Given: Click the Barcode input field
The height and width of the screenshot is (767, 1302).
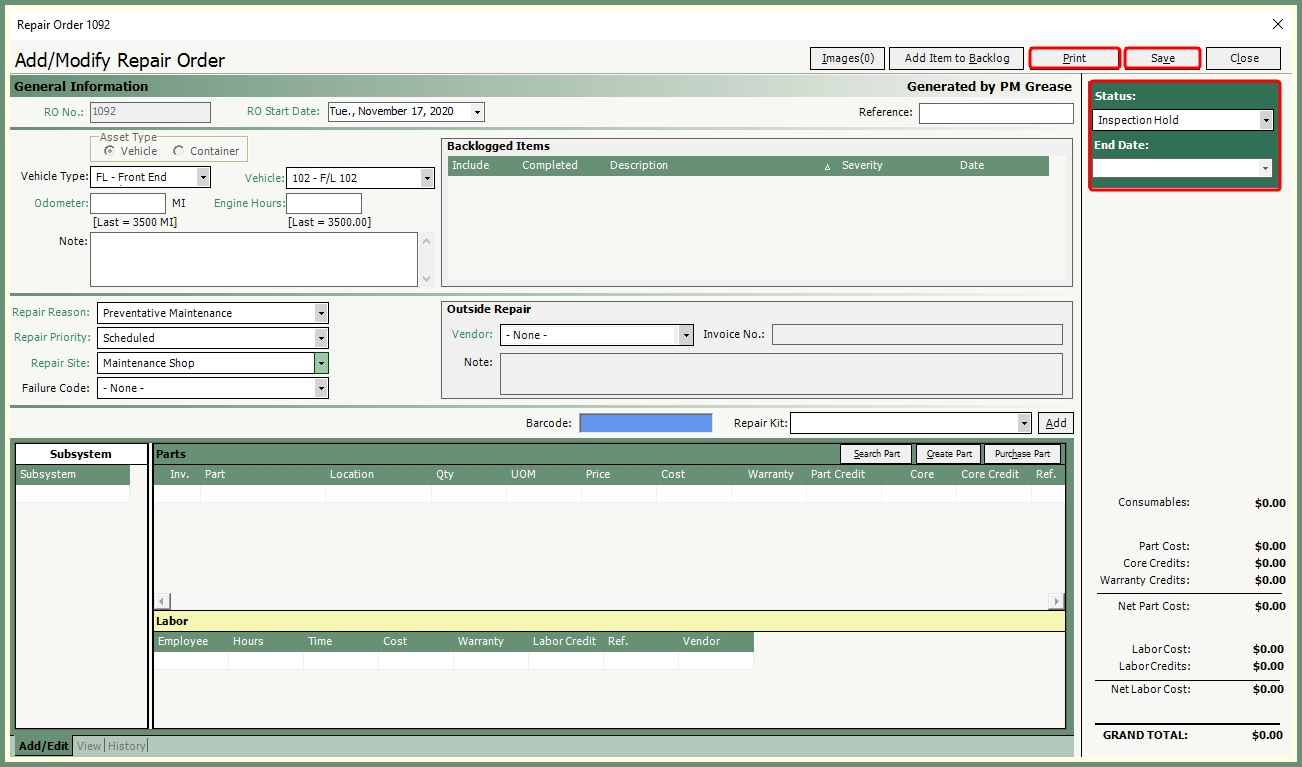Looking at the screenshot, I should [x=646, y=423].
